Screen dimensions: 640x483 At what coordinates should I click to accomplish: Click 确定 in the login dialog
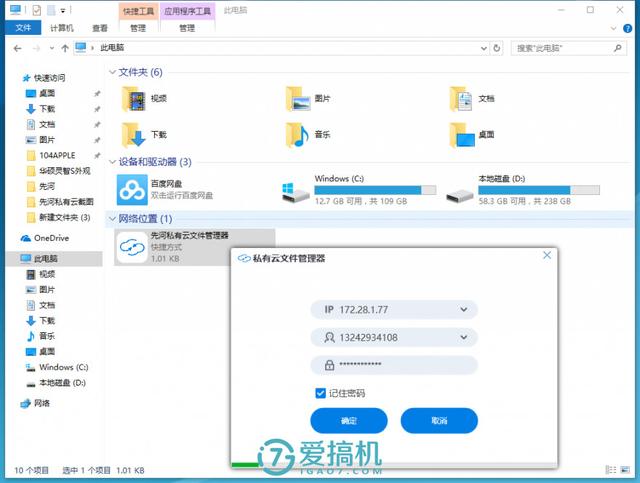click(349, 421)
